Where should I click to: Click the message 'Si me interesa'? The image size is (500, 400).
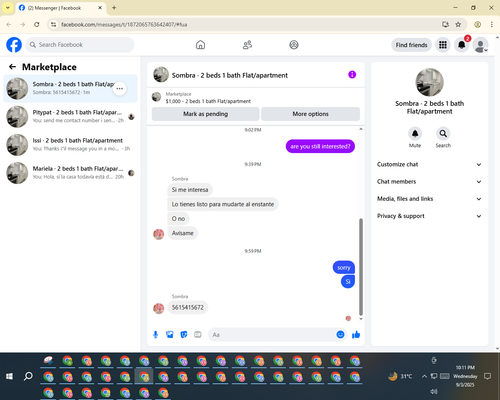190,190
